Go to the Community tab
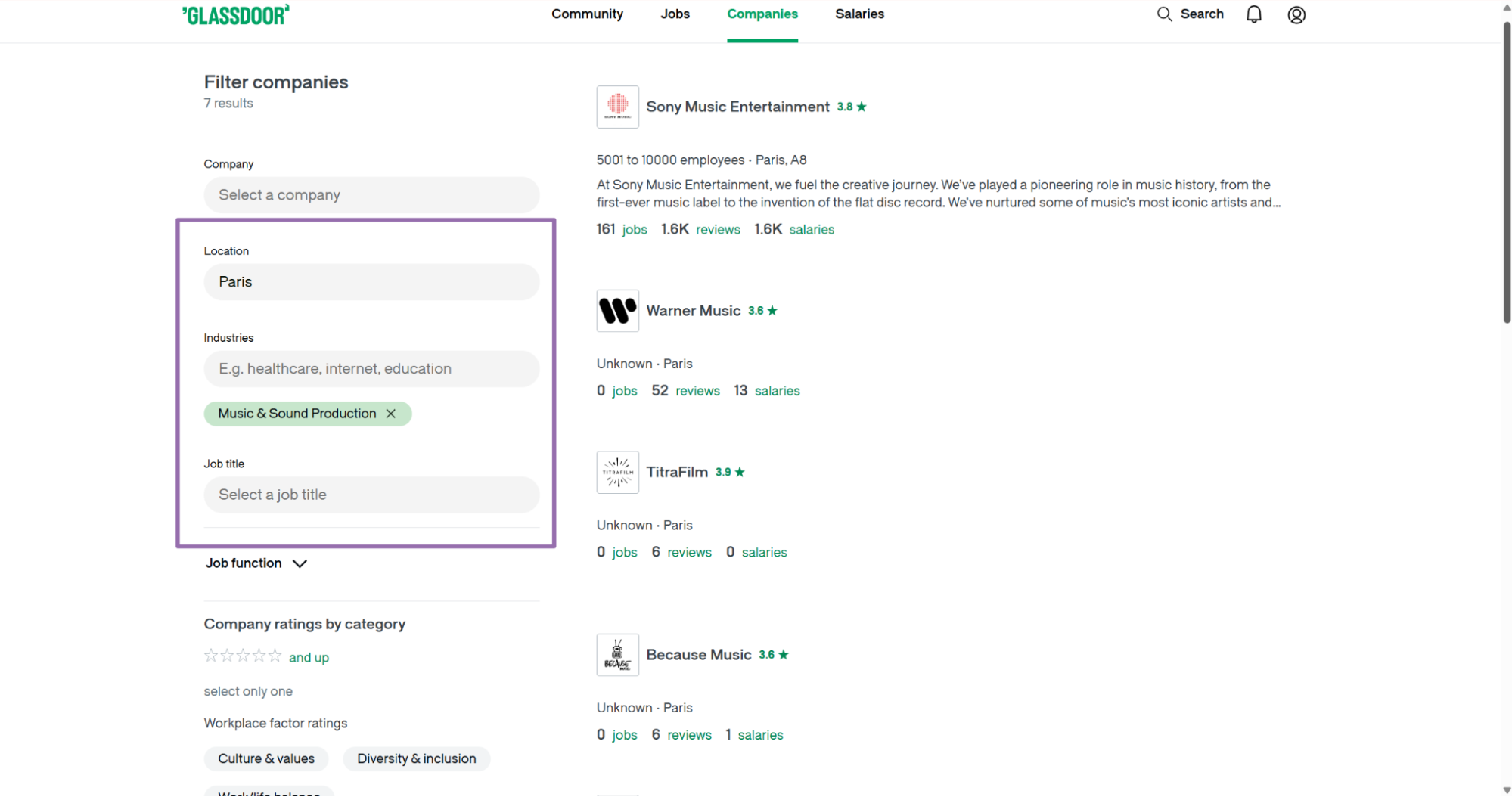This screenshot has height=797, width=1512. 587,14
